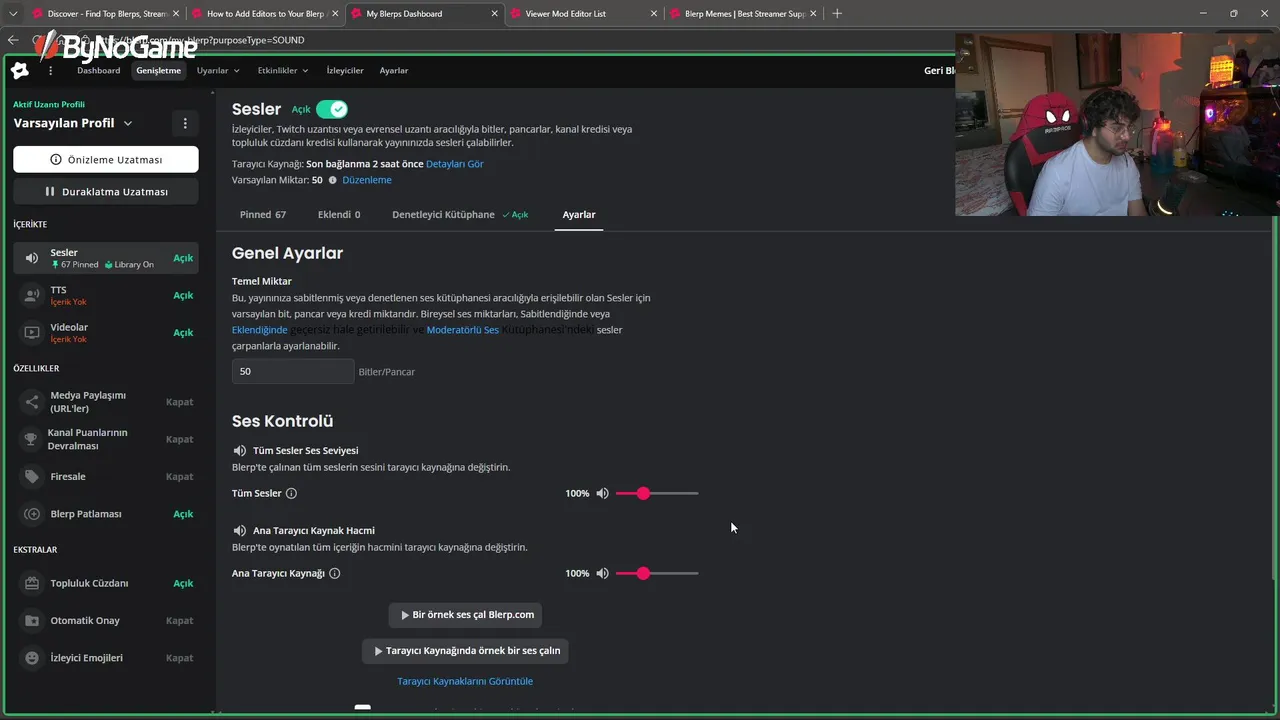Viewport: 1280px width, 720px height.
Task: Click Duraklatma Uzatması button
Action: point(106,191)
